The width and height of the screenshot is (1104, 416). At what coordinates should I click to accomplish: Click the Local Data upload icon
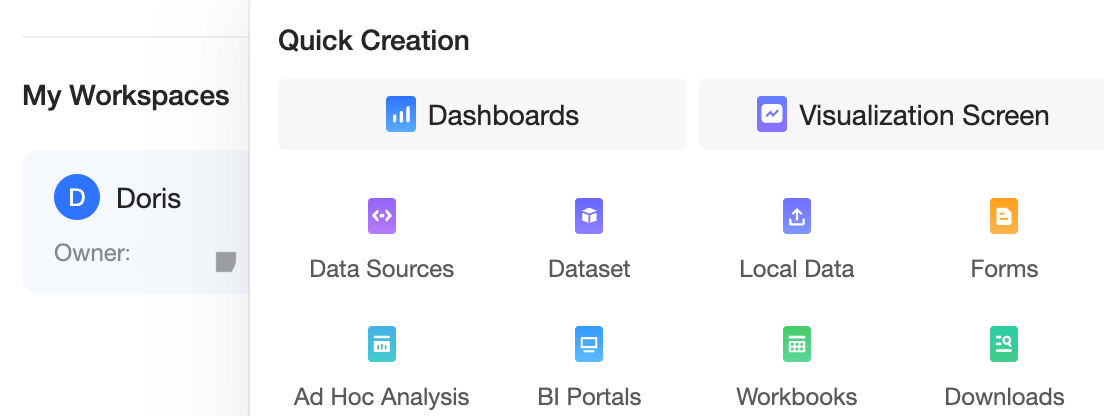pyautogui.click(x=797, y=216)
